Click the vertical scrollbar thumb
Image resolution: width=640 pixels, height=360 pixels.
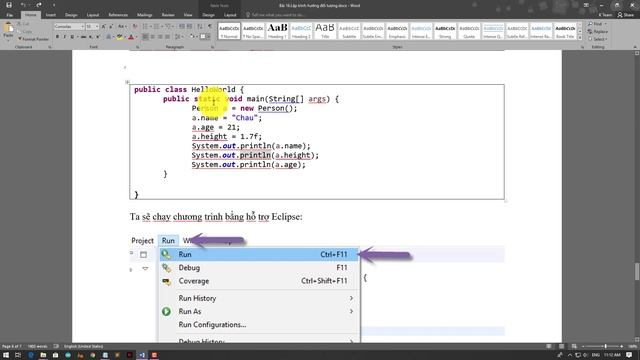coord(637,271)
